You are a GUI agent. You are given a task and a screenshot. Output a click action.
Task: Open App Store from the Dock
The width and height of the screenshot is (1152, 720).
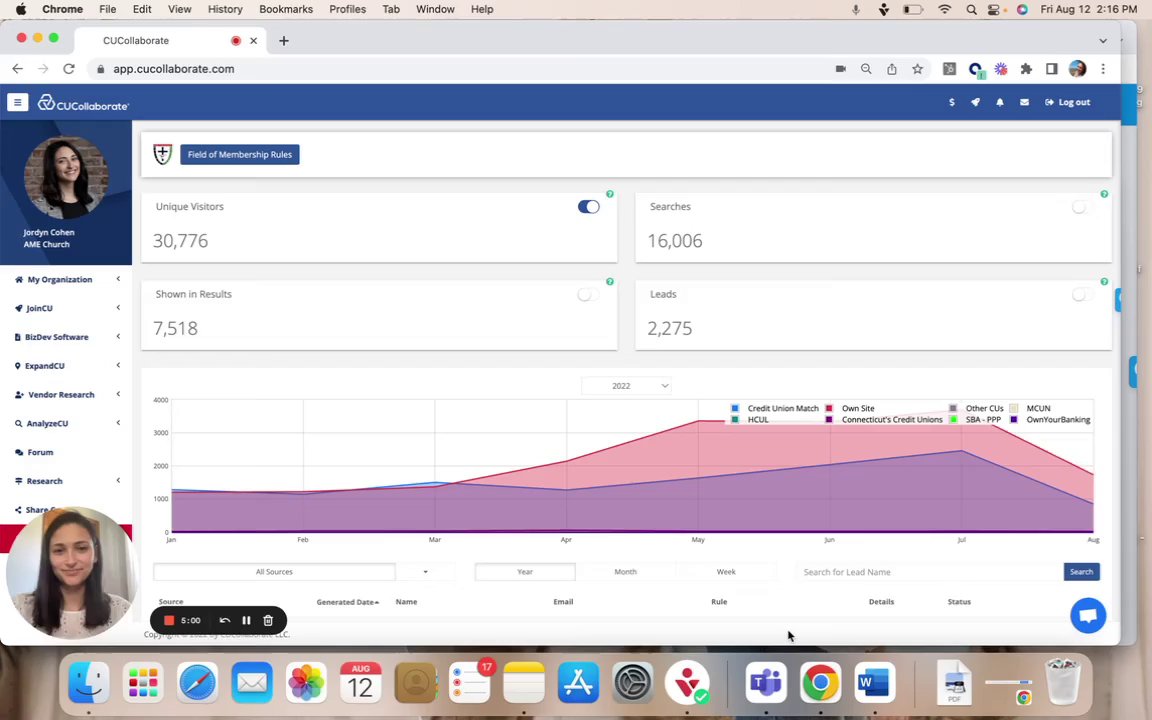(x=578, y=683)
